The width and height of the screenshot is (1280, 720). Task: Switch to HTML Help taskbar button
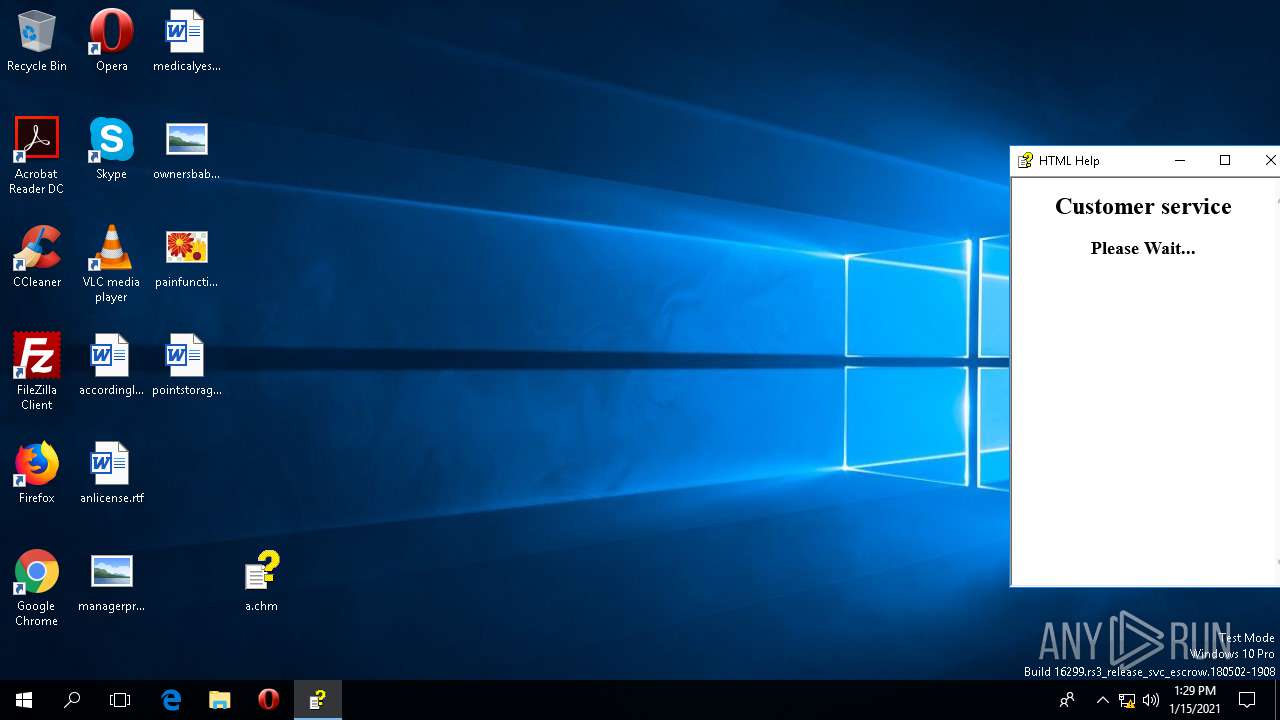(317, 700)
